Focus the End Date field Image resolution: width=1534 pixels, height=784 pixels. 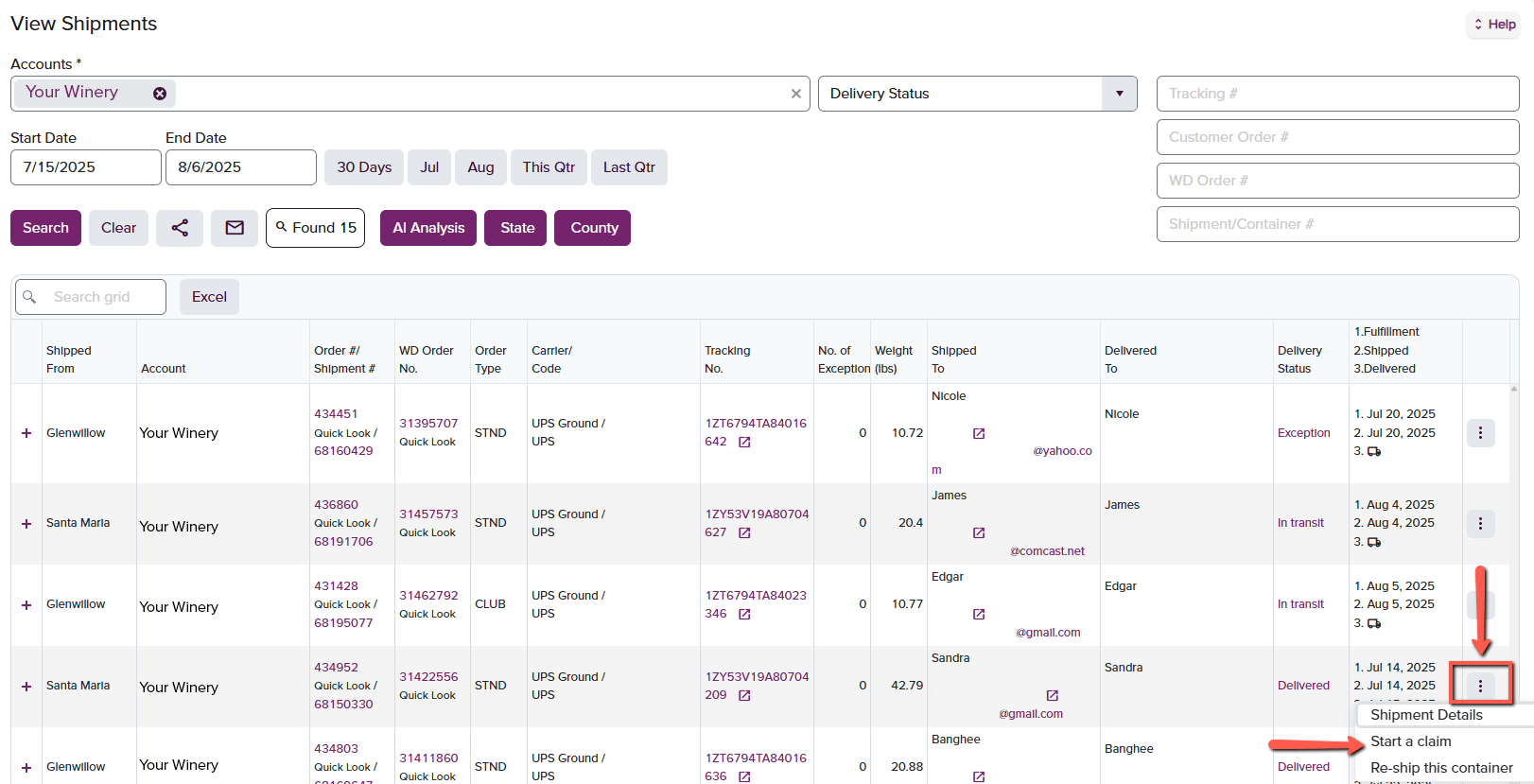241,167
